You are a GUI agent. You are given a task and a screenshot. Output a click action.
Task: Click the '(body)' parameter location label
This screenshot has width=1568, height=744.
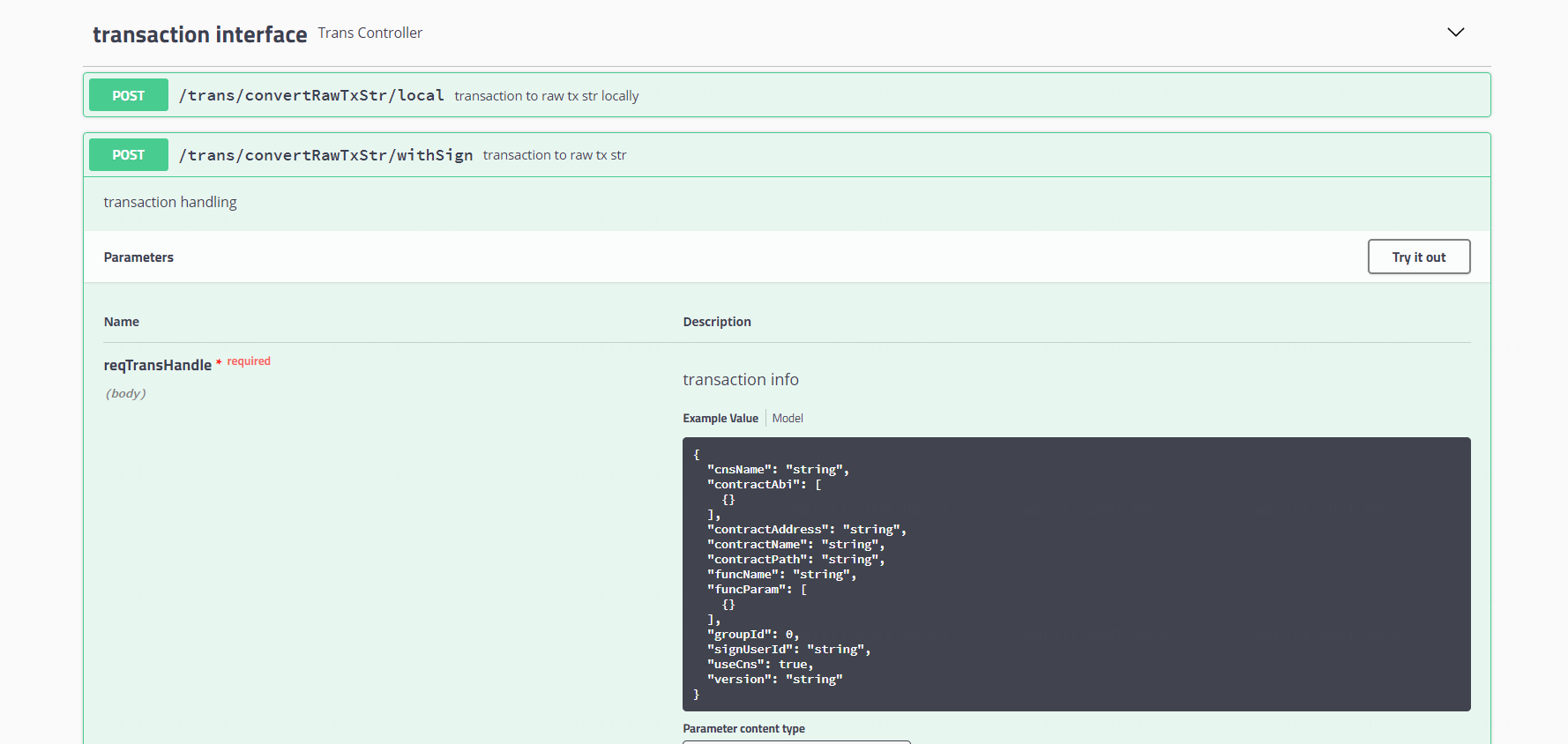pyautogui.click(x=126, y=393)
